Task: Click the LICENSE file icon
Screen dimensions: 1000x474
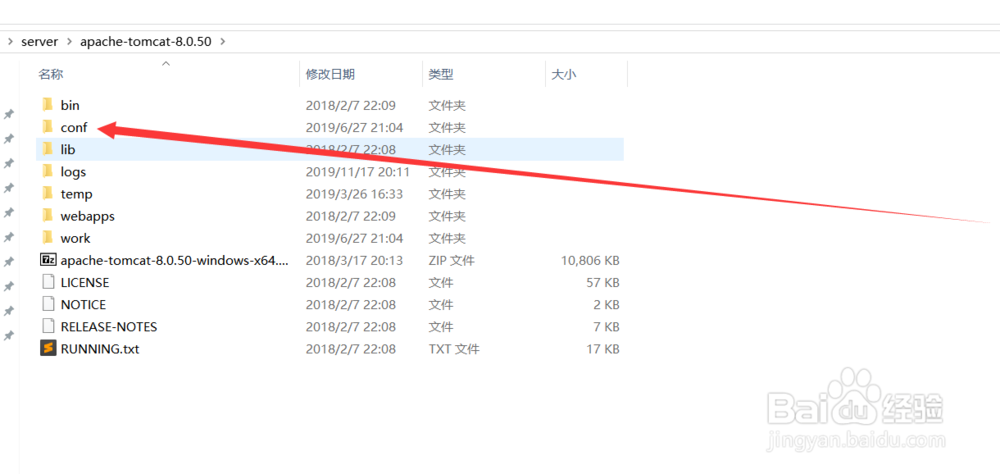Action: tap(48, 282)
